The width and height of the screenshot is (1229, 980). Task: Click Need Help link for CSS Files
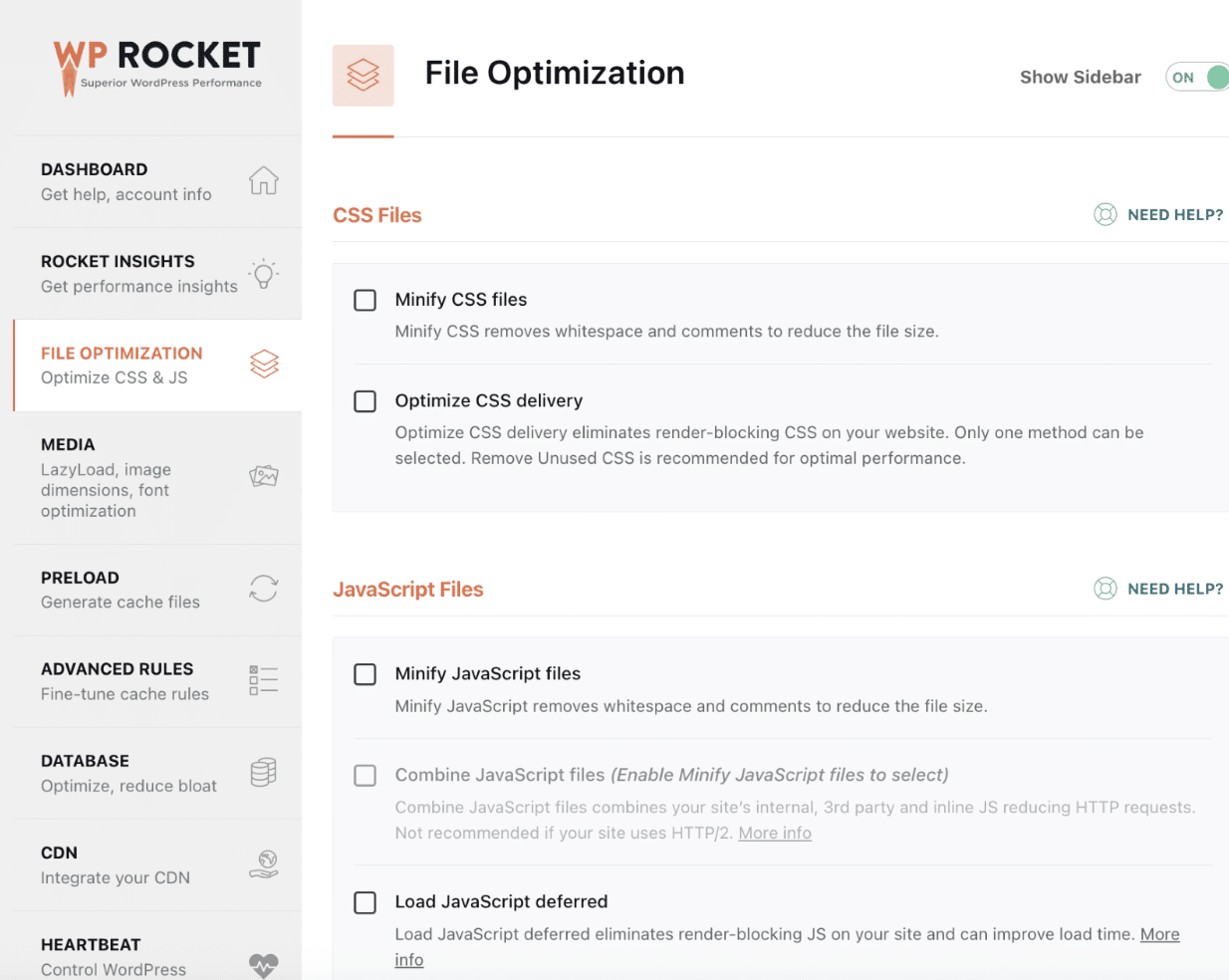[1175, 214]
